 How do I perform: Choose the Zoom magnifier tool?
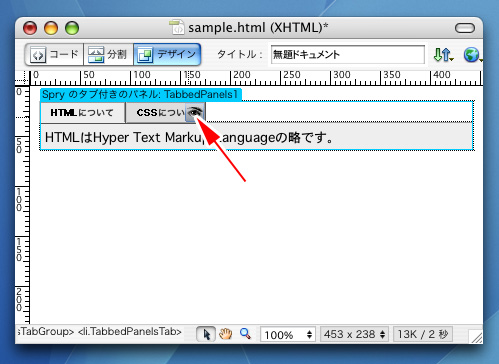click(x=245, y=334)
